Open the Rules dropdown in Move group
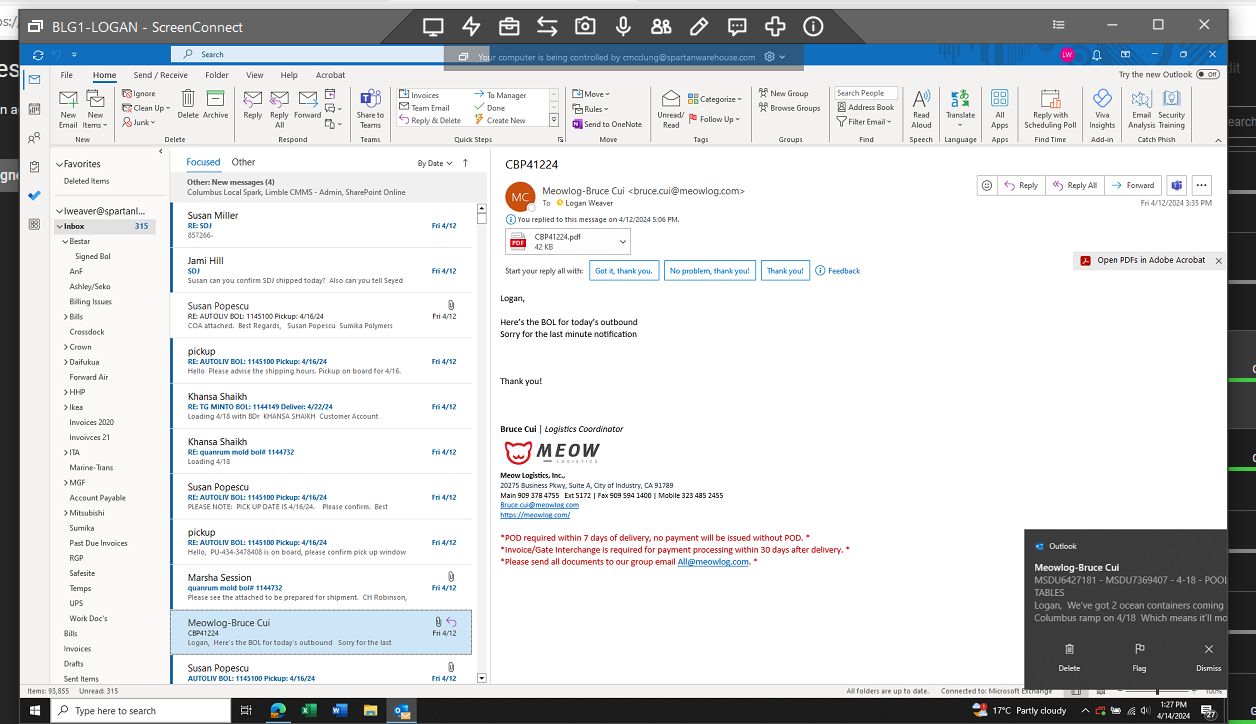 (x=590, y=109)
